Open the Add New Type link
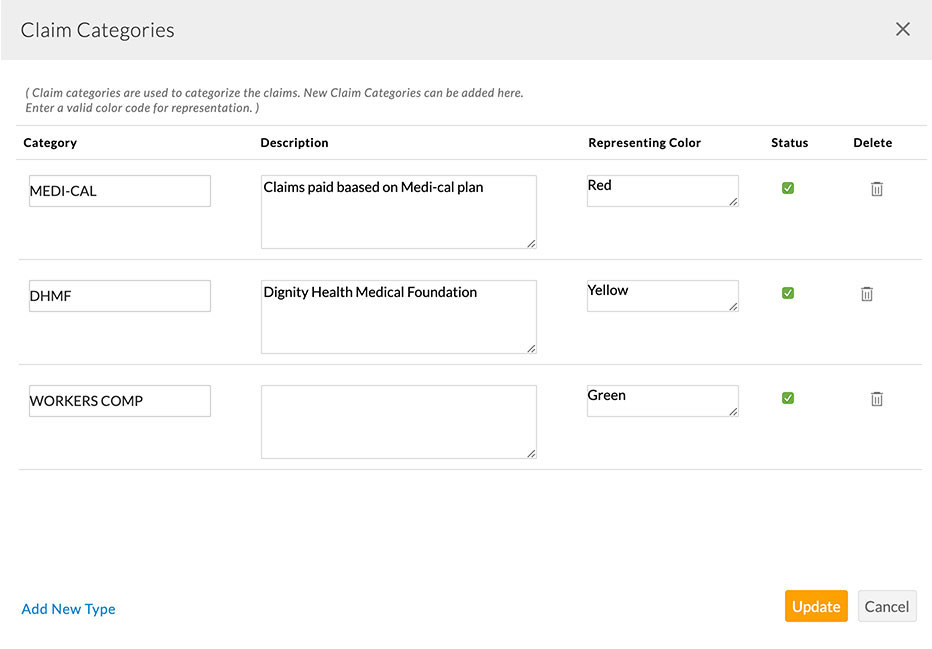This screenshot has width=932, height=649. tap(68, 608)
